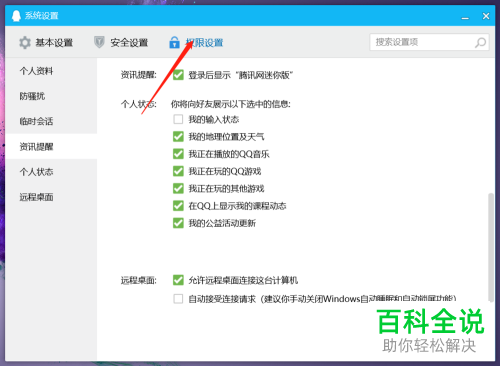Select 个人资料 in the sidebar
Viewport: 500px width, 366px height.
[51, 71]
